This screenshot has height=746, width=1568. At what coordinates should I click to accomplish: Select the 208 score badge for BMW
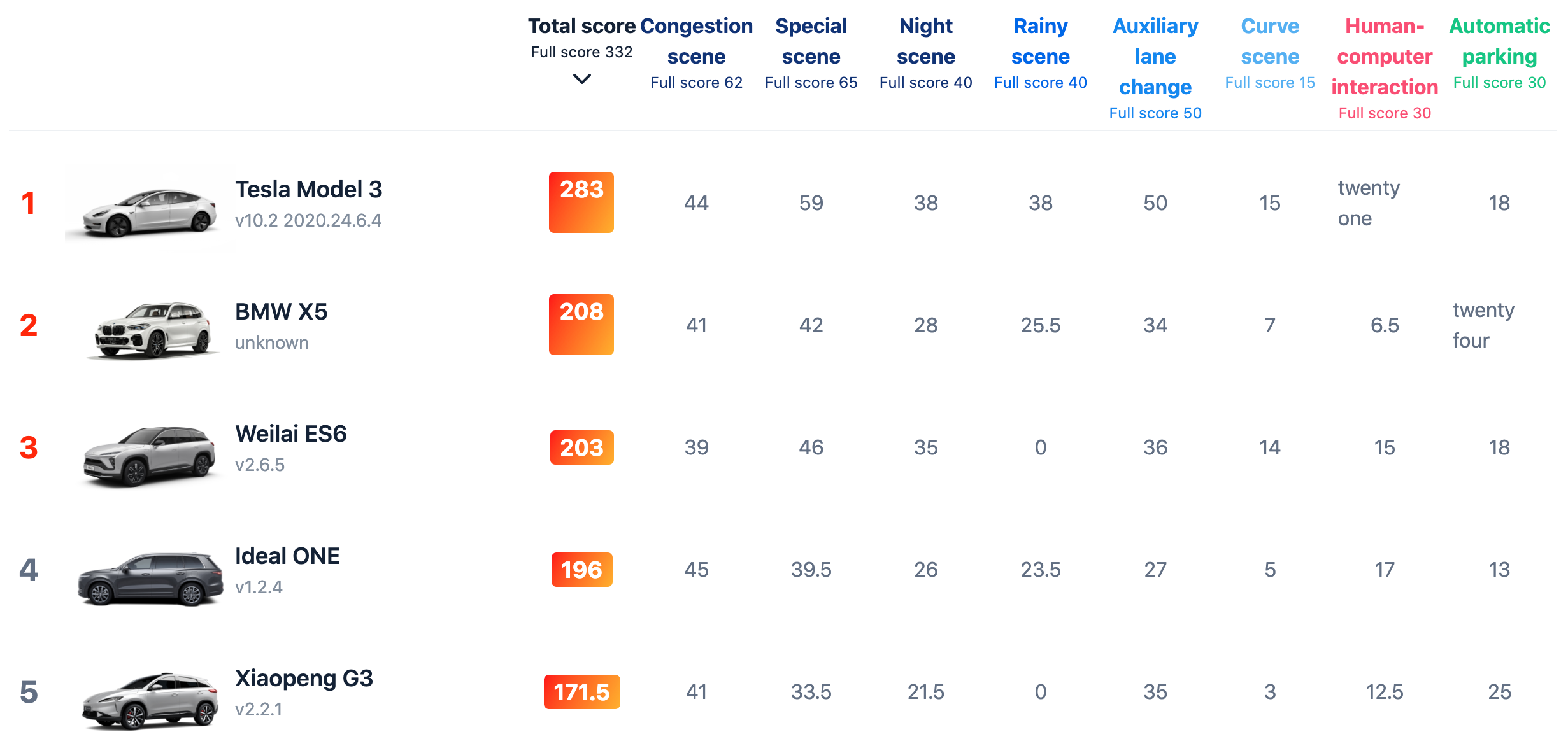coord(581,324)
